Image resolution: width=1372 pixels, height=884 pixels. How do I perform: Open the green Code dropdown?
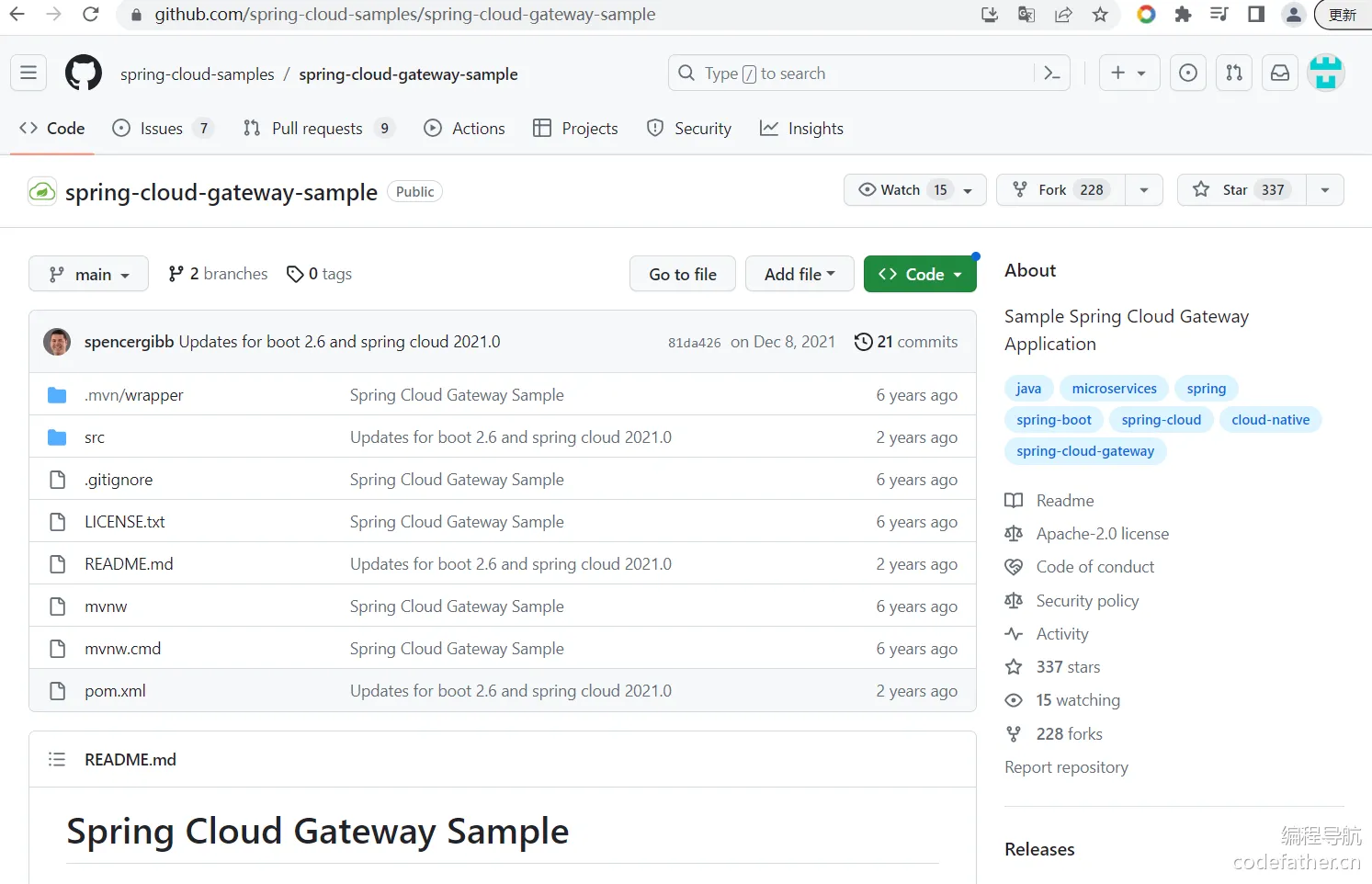click(920, 274)
